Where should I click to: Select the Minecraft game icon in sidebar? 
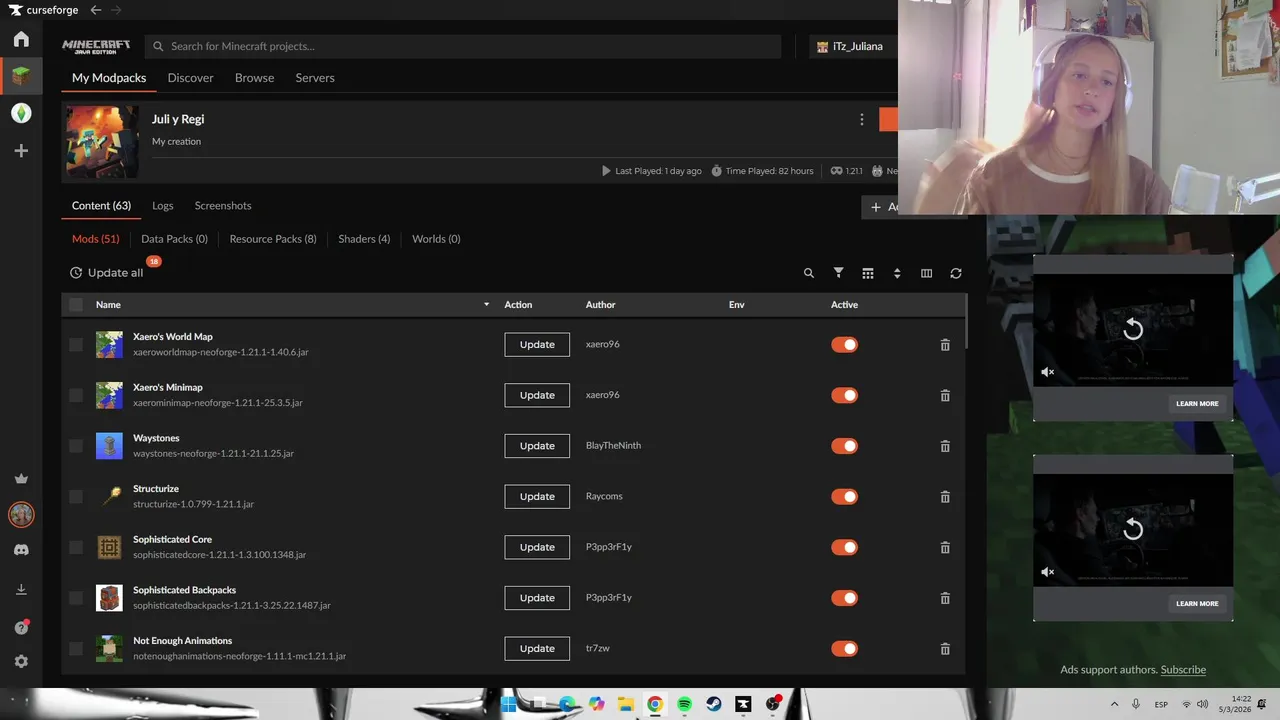pos(21,75)
